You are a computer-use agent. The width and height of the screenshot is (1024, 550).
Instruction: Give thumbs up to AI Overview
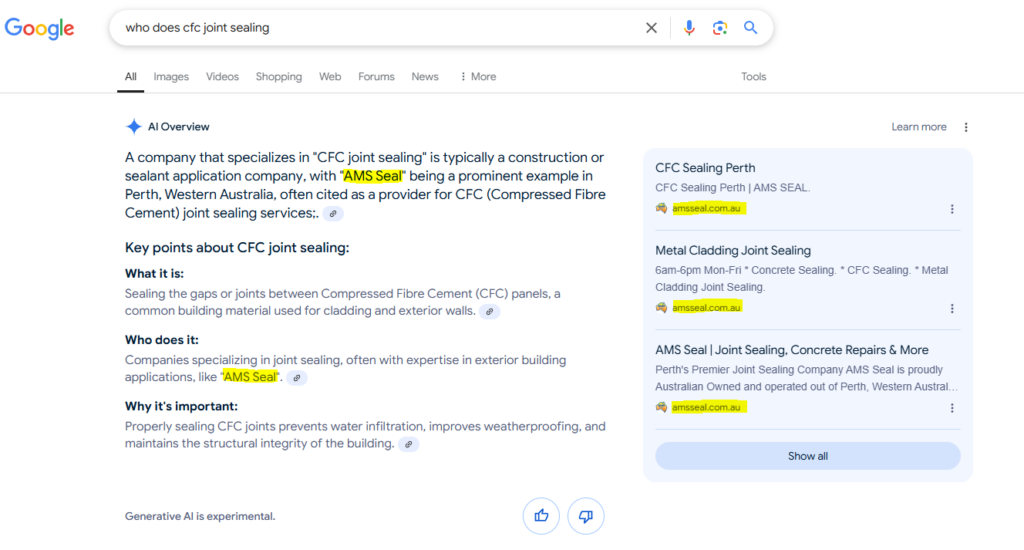(541, 516)
